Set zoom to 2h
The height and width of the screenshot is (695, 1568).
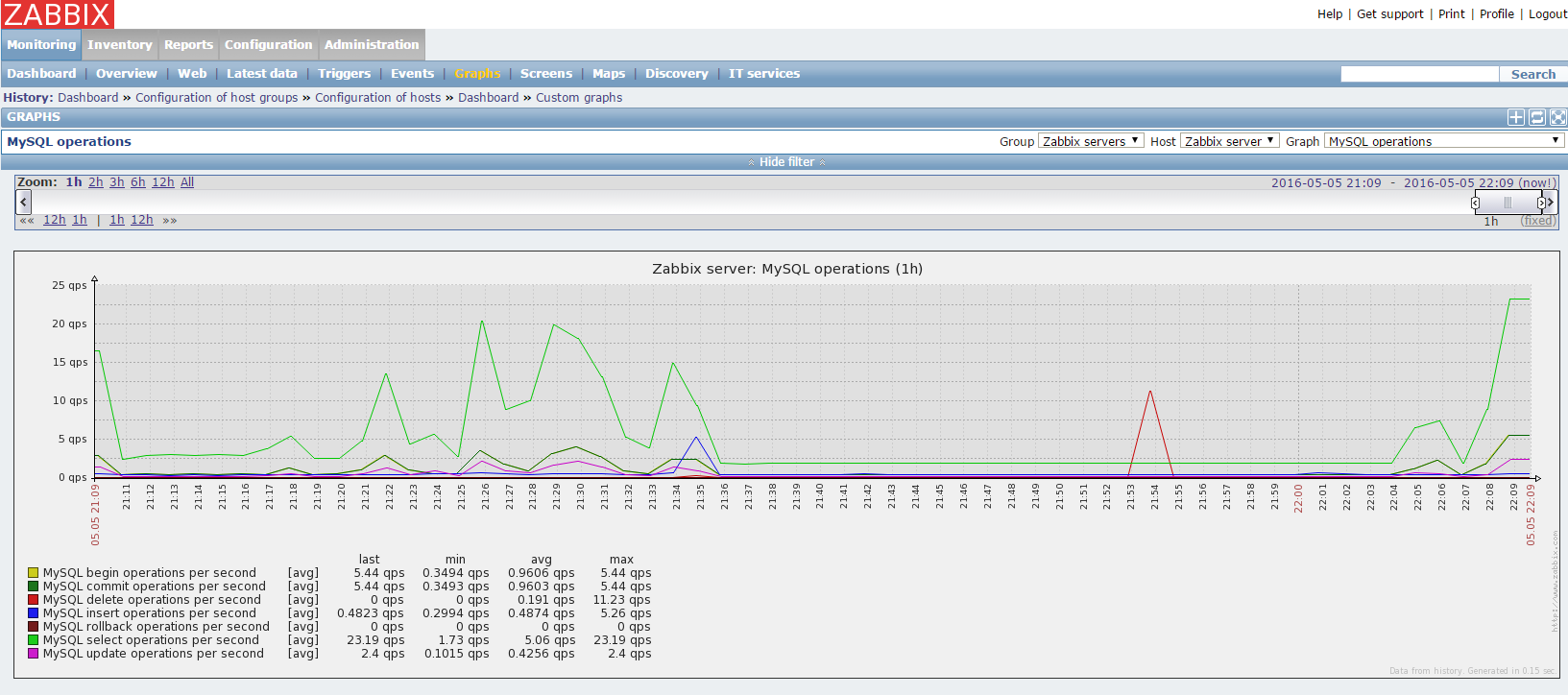[x=96, y=182]
